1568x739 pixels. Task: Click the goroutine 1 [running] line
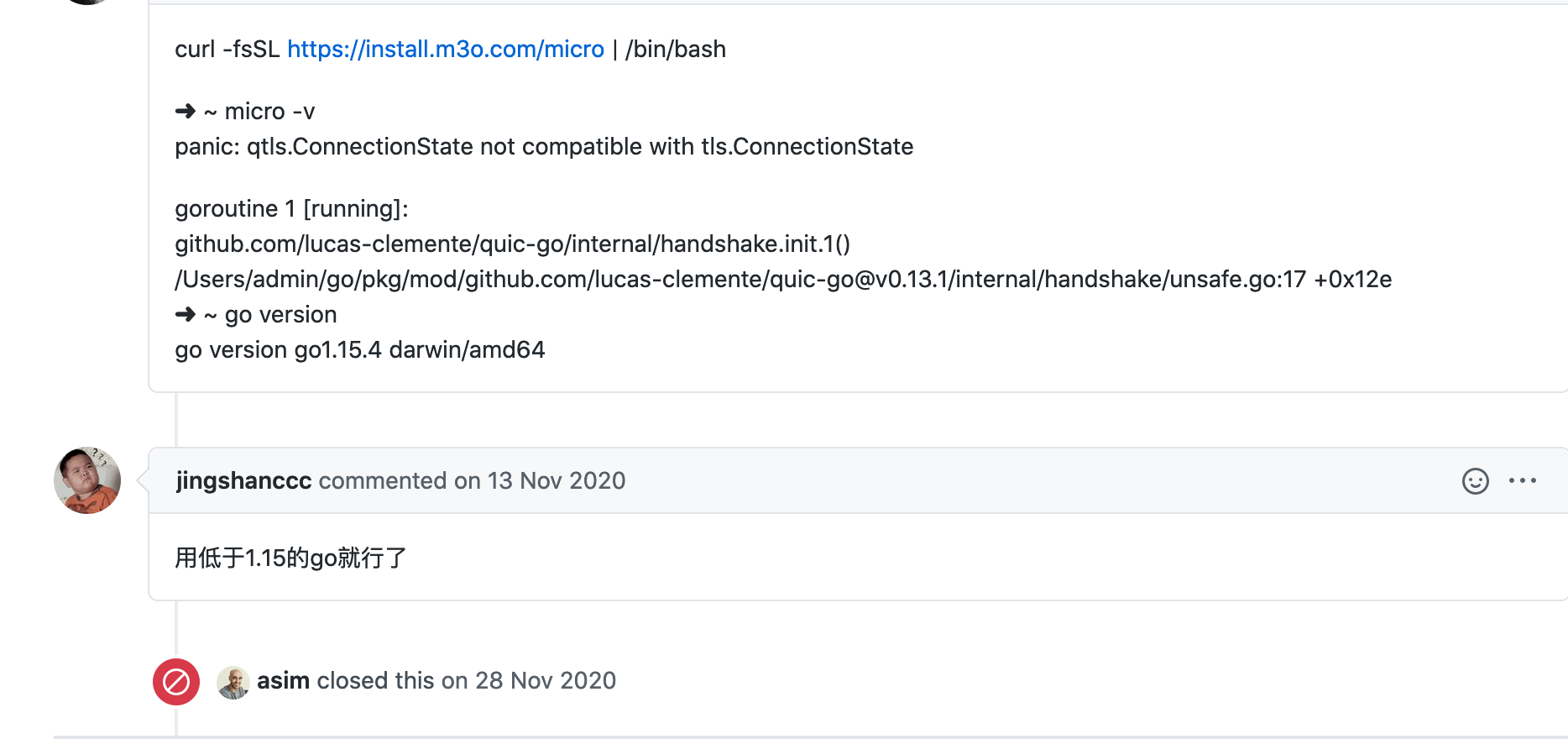pyautogui.click(x=291, y=209)
